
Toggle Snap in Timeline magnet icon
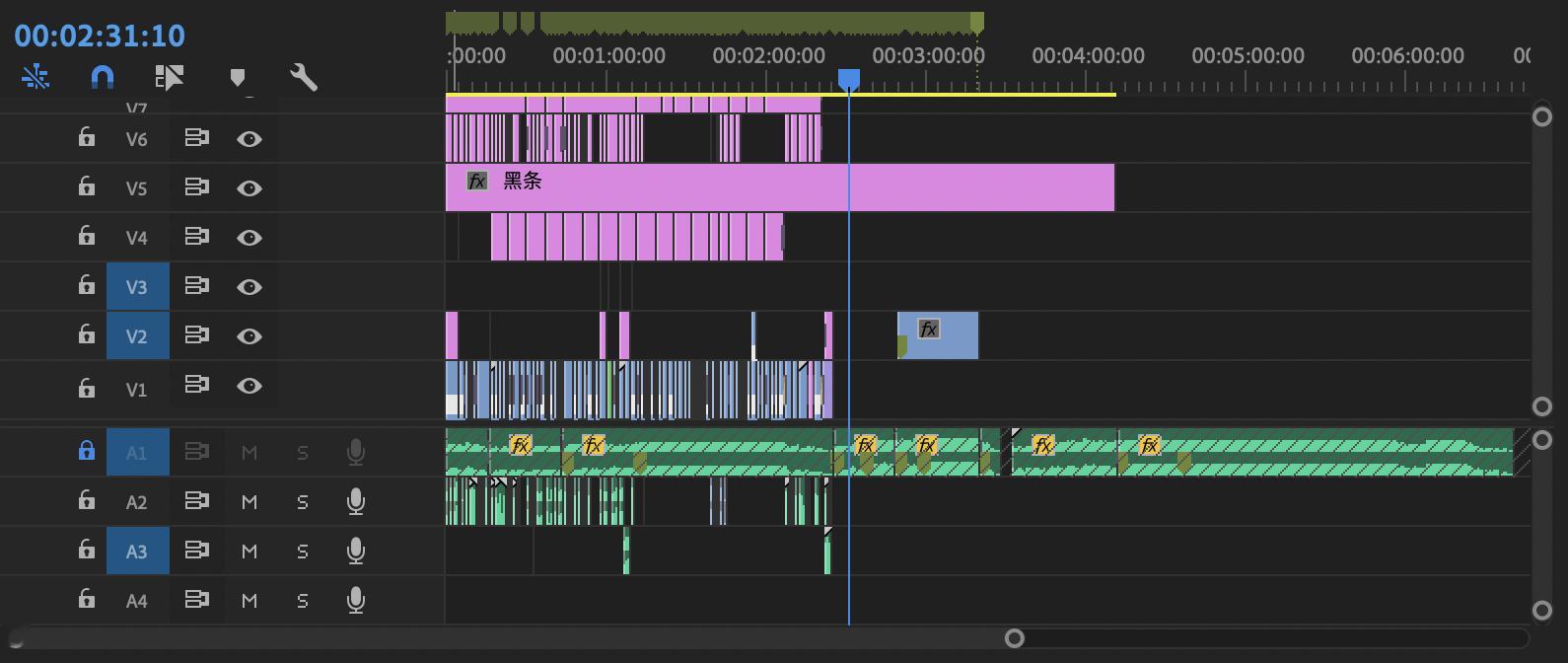103,77
